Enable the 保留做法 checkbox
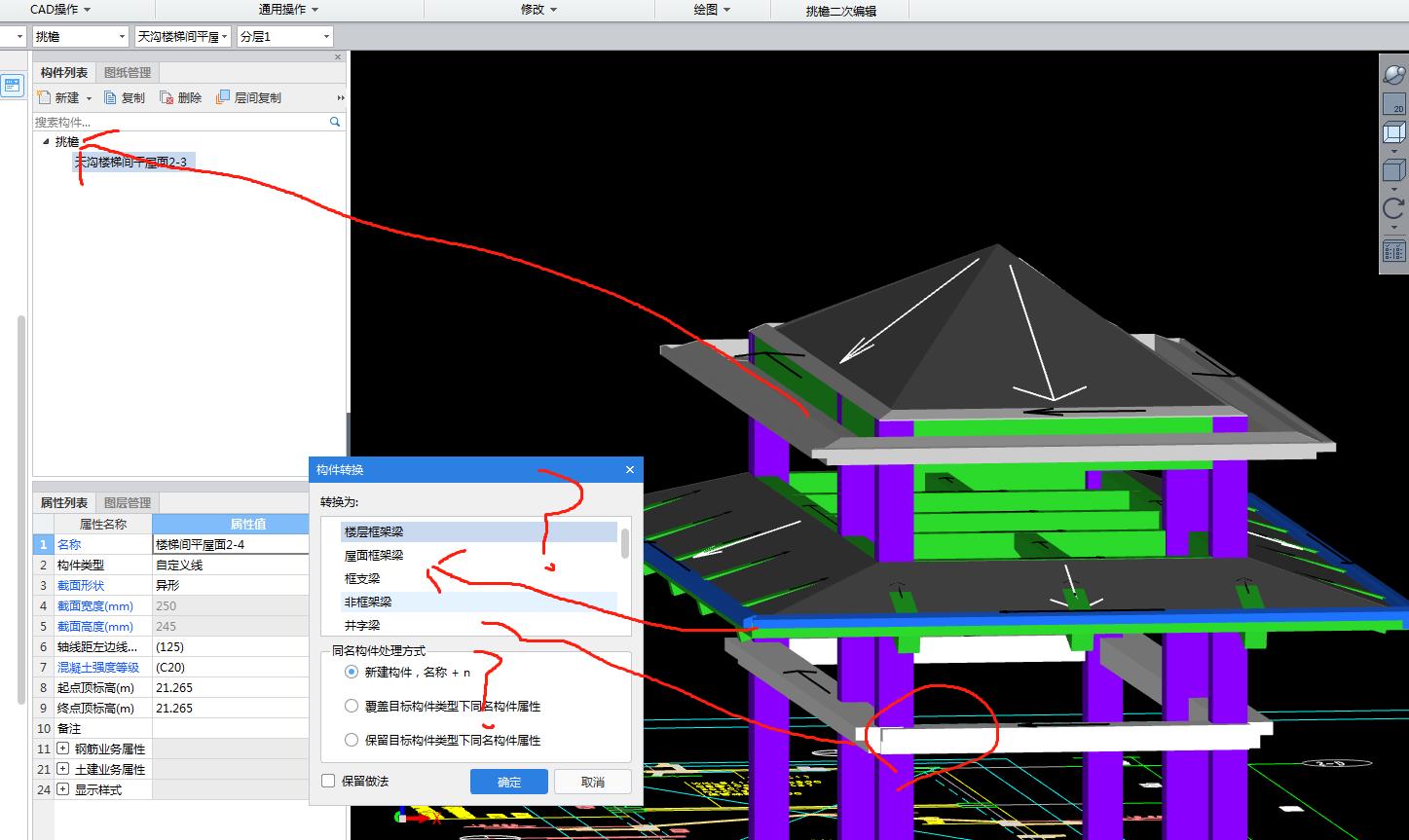 (x=328, y=781)
